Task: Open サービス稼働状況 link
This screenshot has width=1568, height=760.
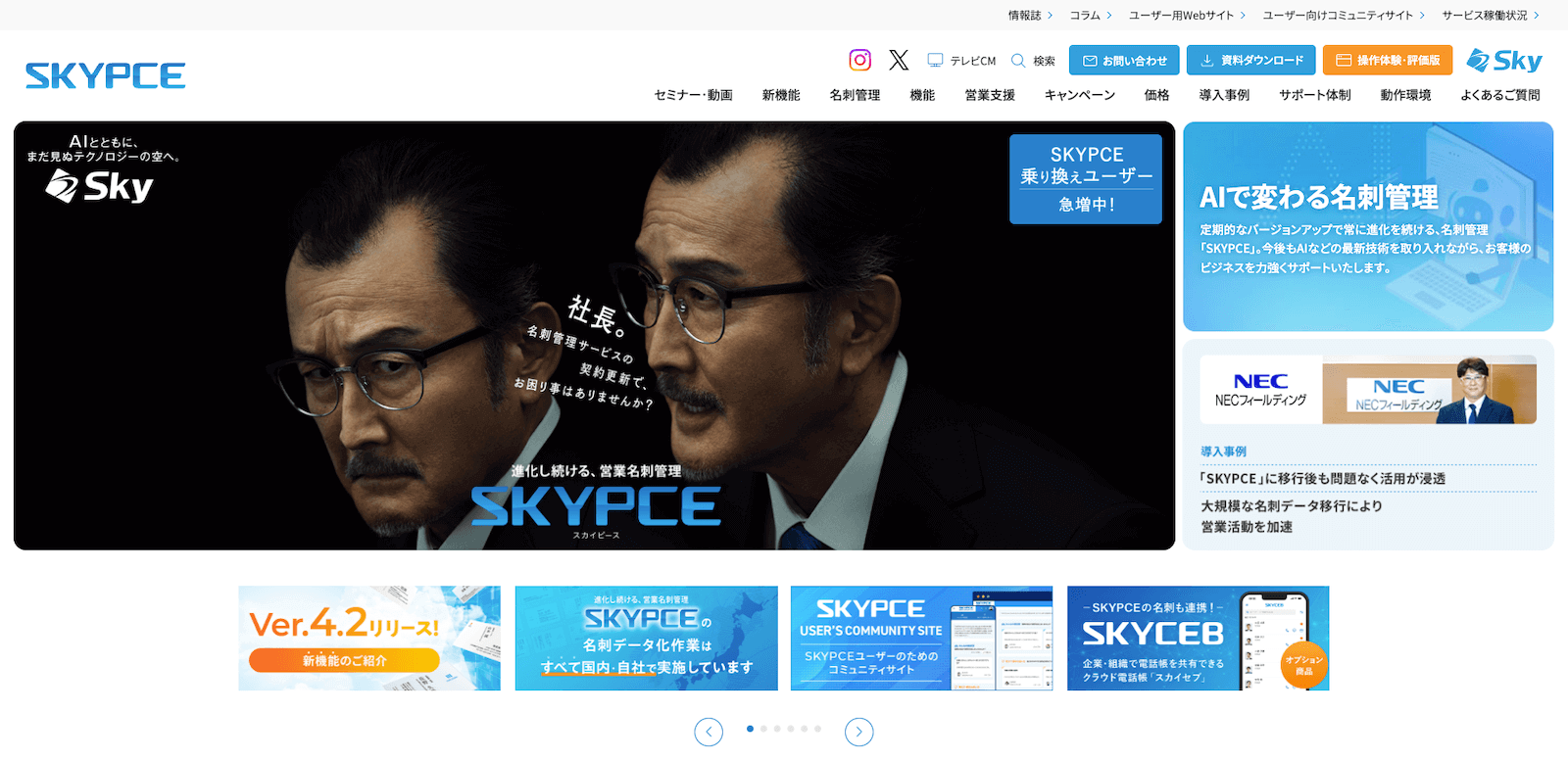Action: pos(1491,15)
